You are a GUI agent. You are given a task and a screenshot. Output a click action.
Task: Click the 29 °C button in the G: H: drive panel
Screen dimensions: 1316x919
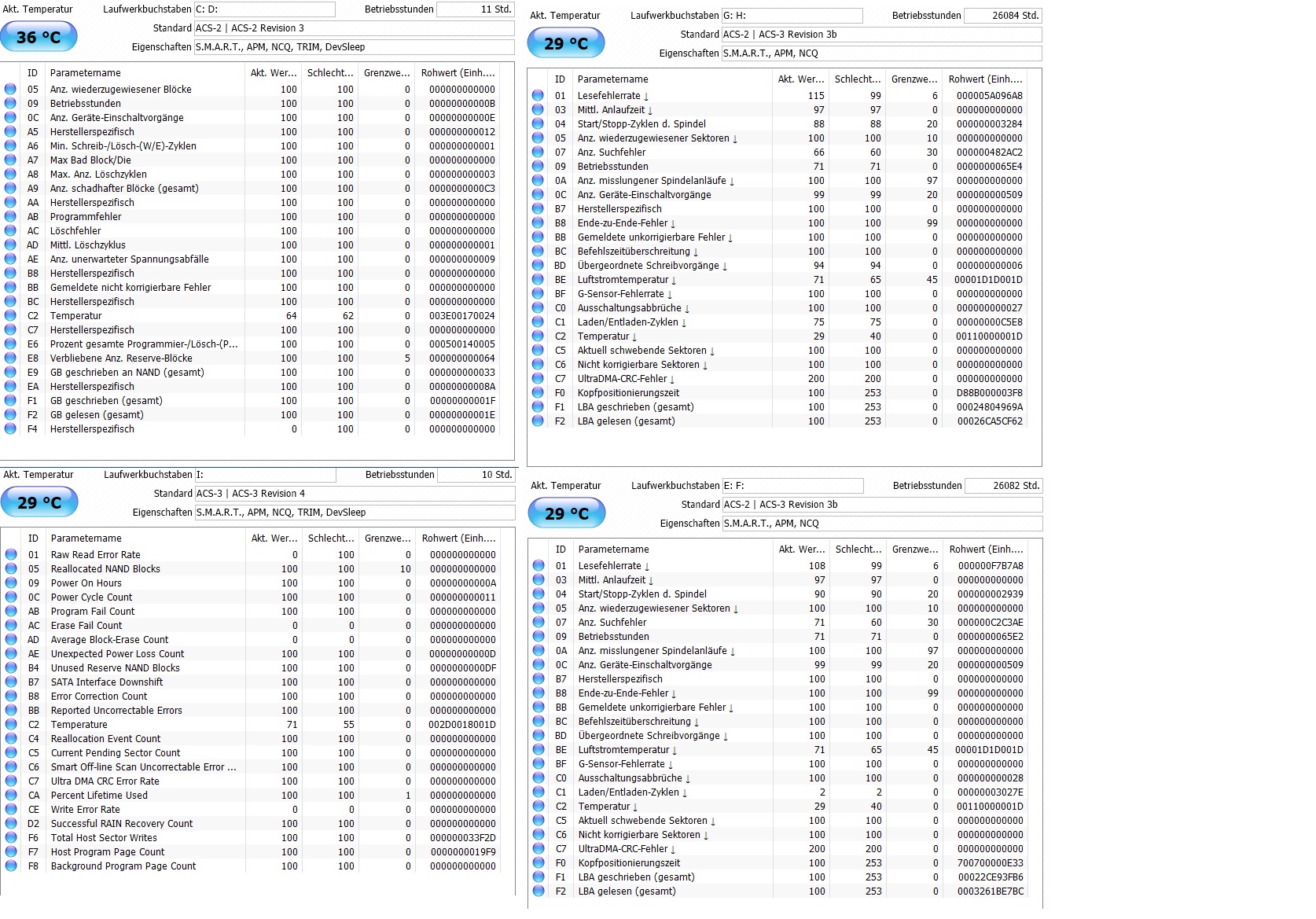click(x=566, y=43)
